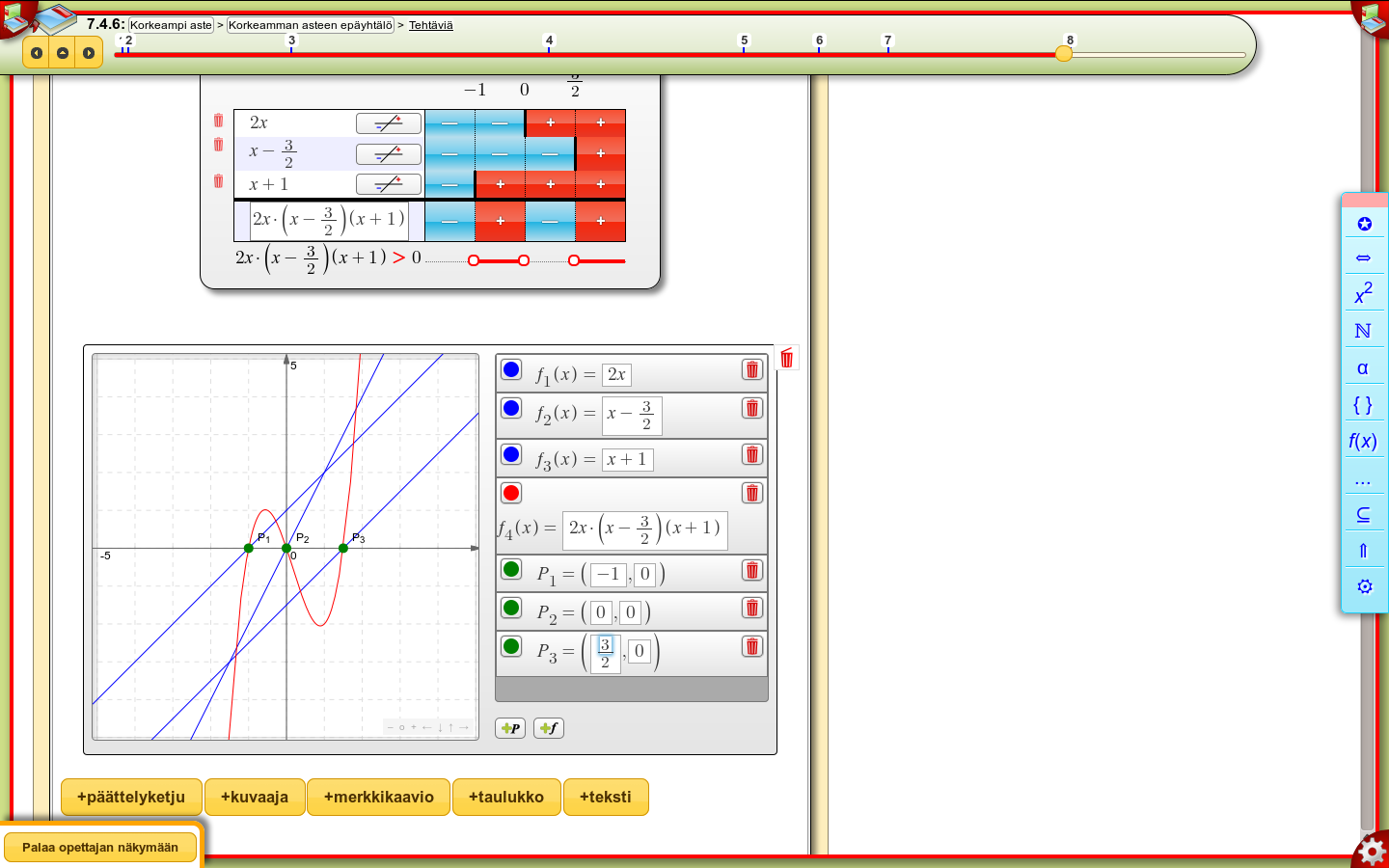Open the Korkeamman asteen epäyhtälö breadcrumb
The image size is (1389, 868).
(311, 25)
